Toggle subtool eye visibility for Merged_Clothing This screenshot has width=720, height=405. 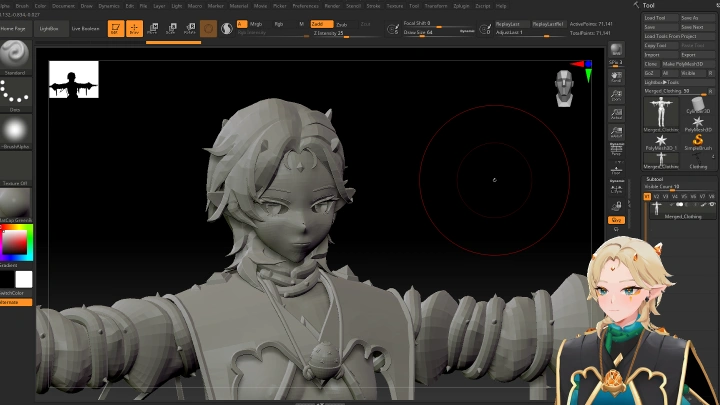click(x=712, y=204)
